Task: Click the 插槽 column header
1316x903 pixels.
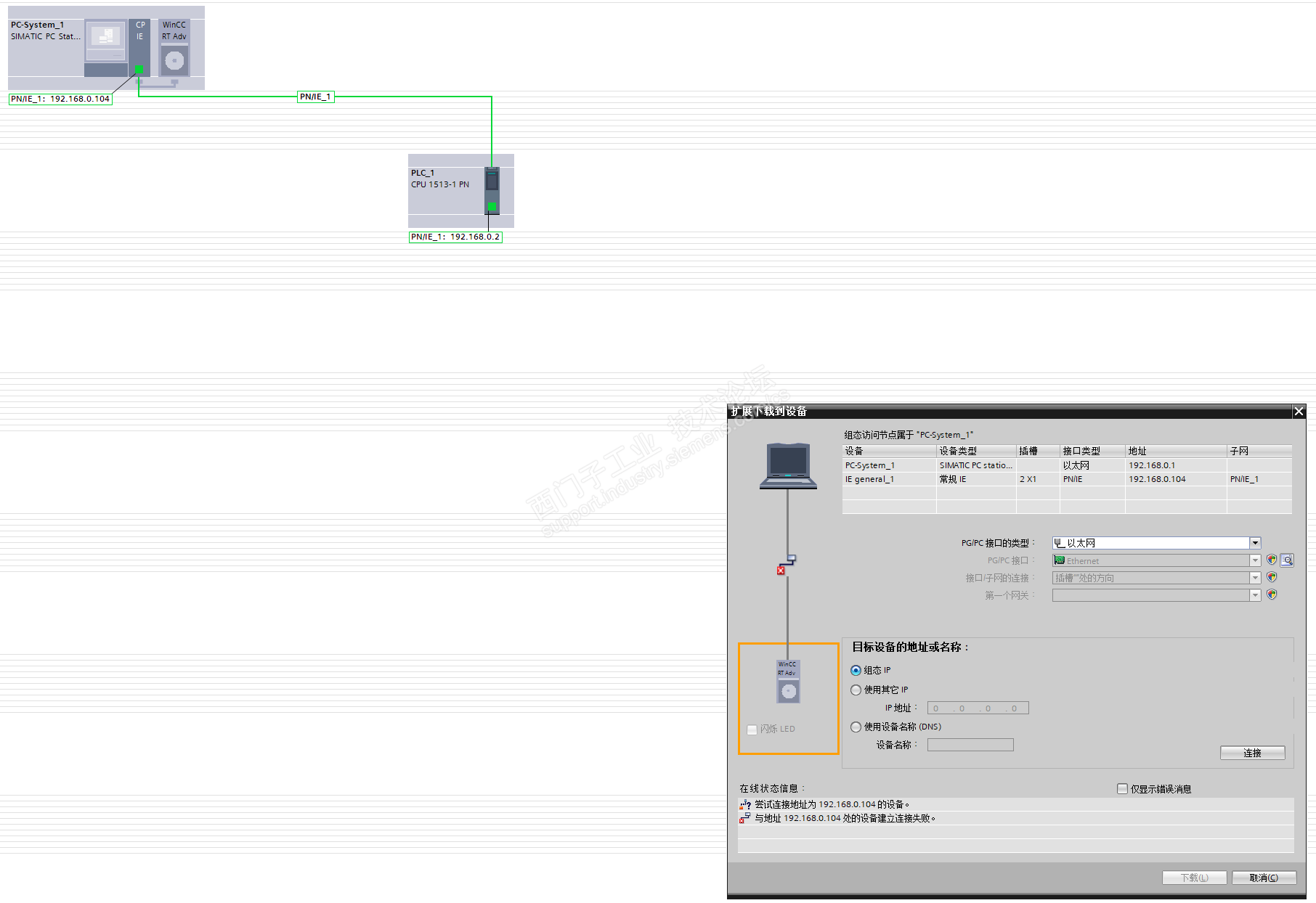Action: coord(1038,451)
